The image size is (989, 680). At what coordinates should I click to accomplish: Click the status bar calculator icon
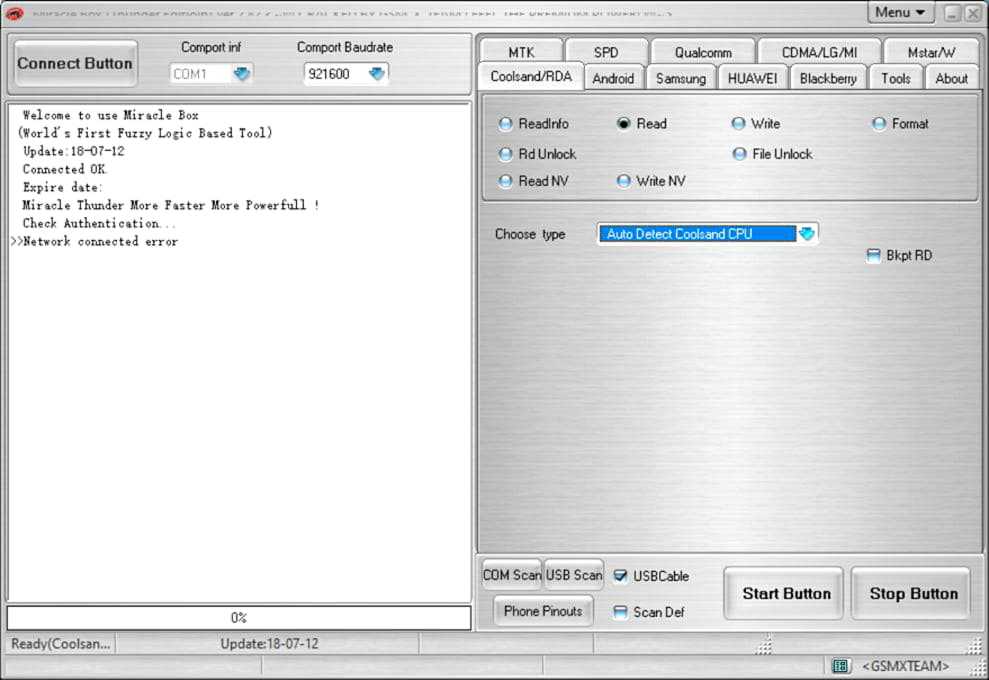point(840,666)
